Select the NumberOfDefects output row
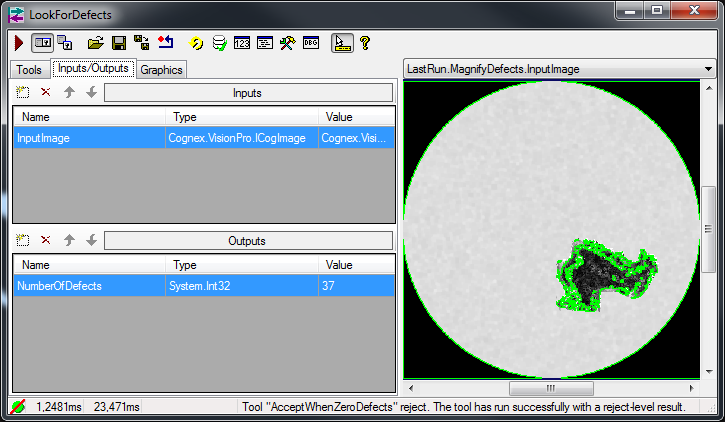This screenshot has width=725, height=422. pyautogui.click(x=89, y=286)
